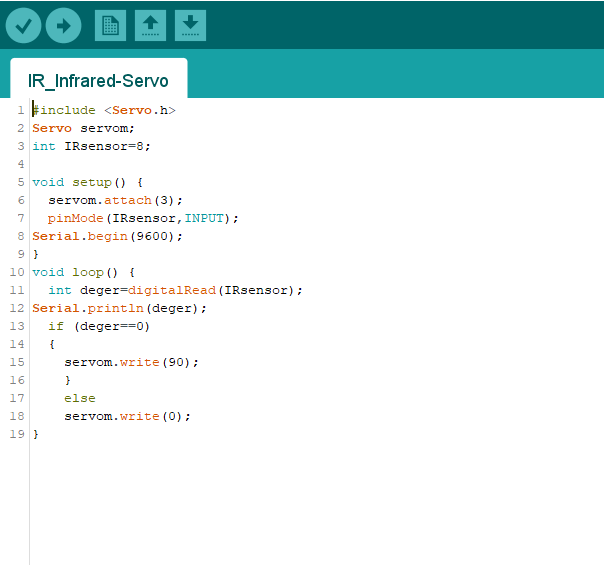Save the sketch using the down-arrow icon

point(190,26)
